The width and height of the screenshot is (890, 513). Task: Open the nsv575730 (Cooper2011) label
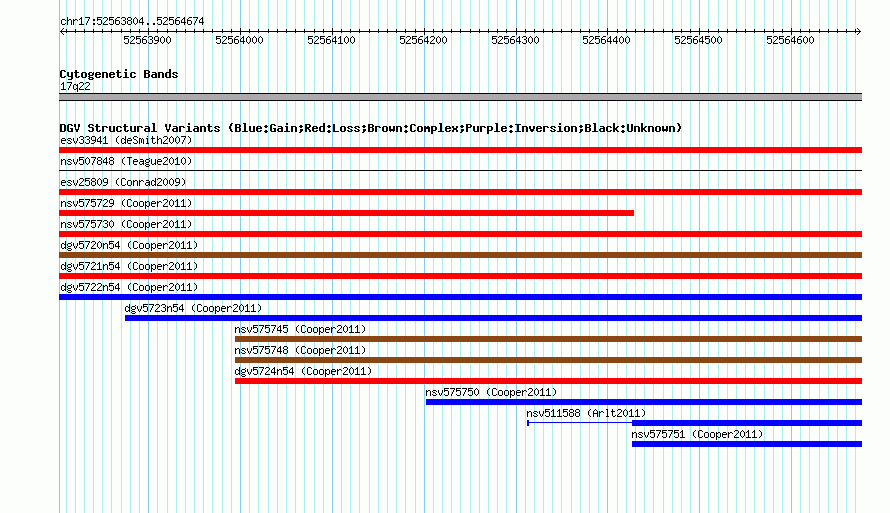click(126, 224)
